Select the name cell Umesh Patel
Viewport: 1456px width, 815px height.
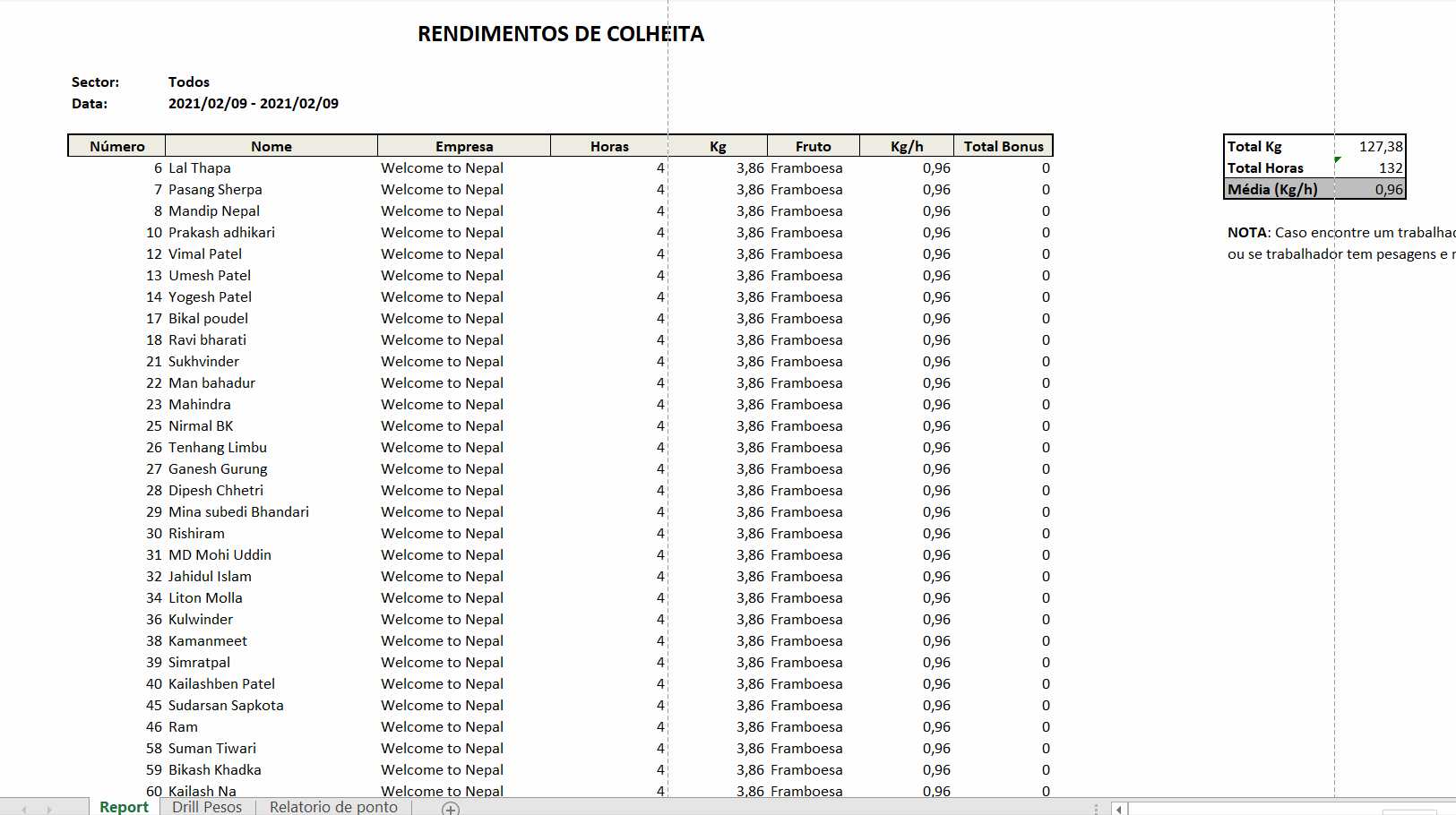(210, 275)
